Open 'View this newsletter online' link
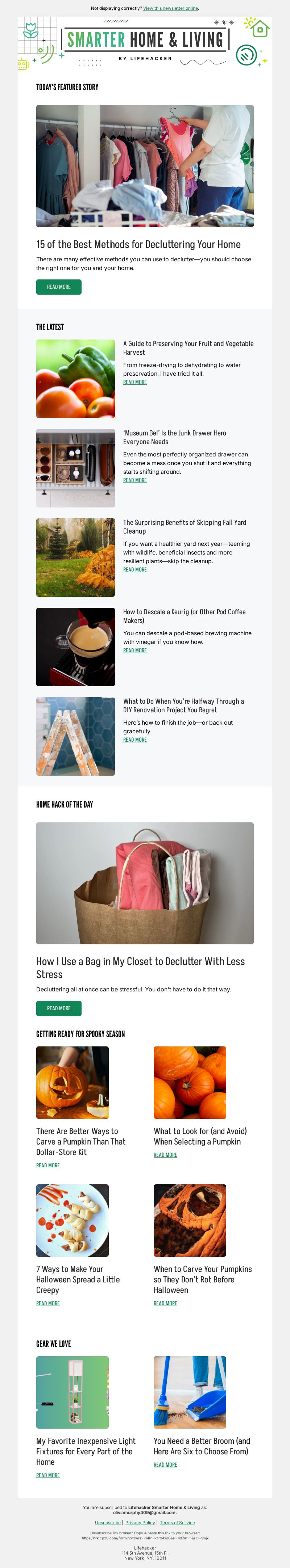290x1568 pixels. click(x=171, y=9)
